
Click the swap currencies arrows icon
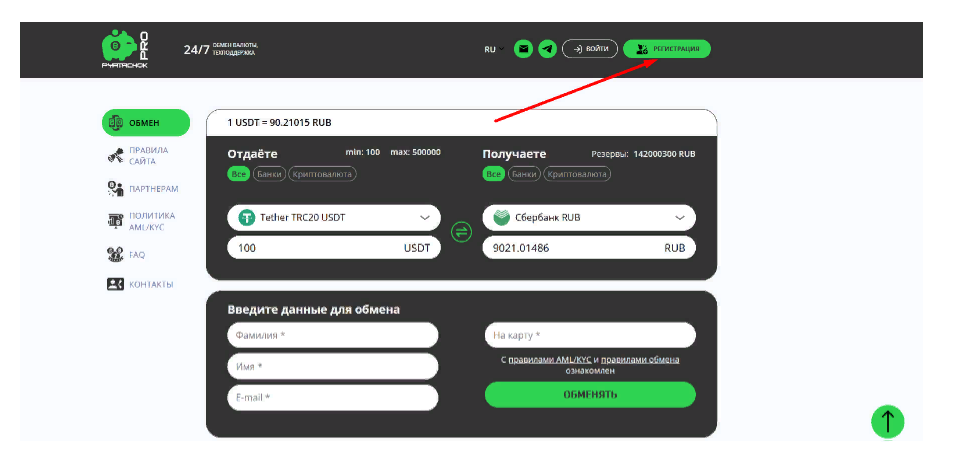pos(461,232)
